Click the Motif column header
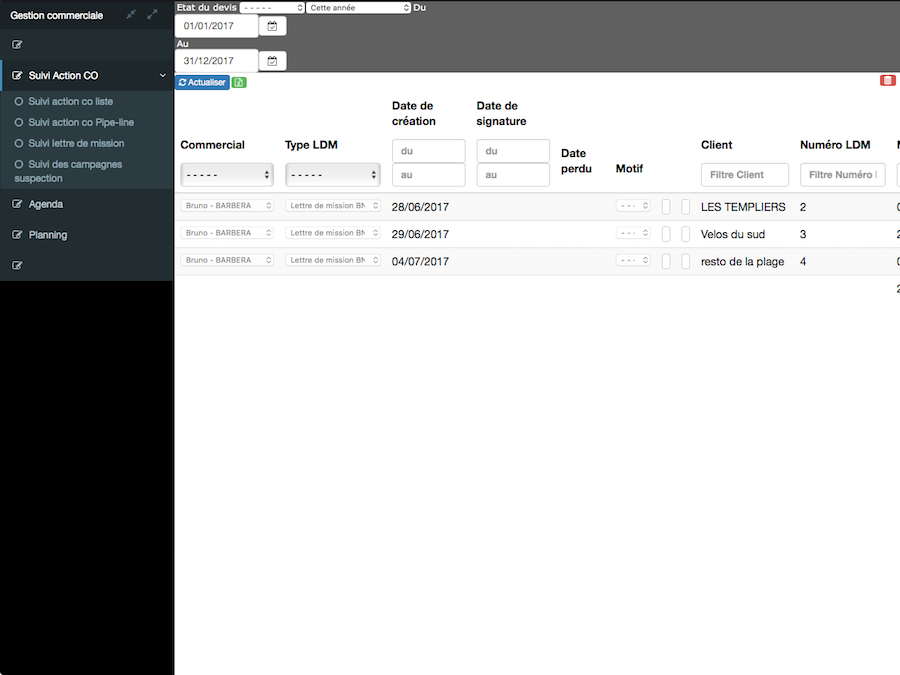Screen dimensions: 900x675 tap(629, 169)
